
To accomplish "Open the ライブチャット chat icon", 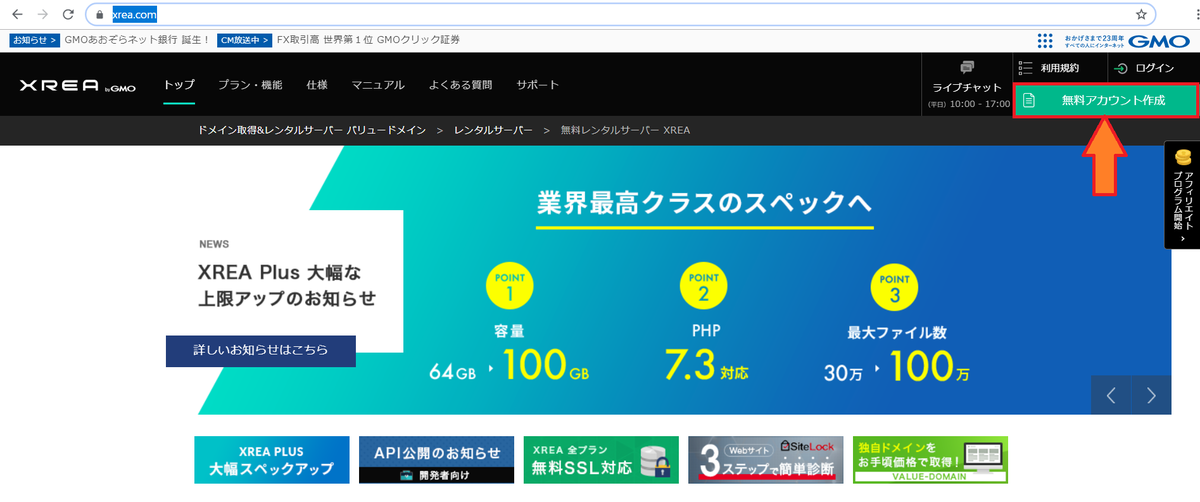I will pos(966,67).
